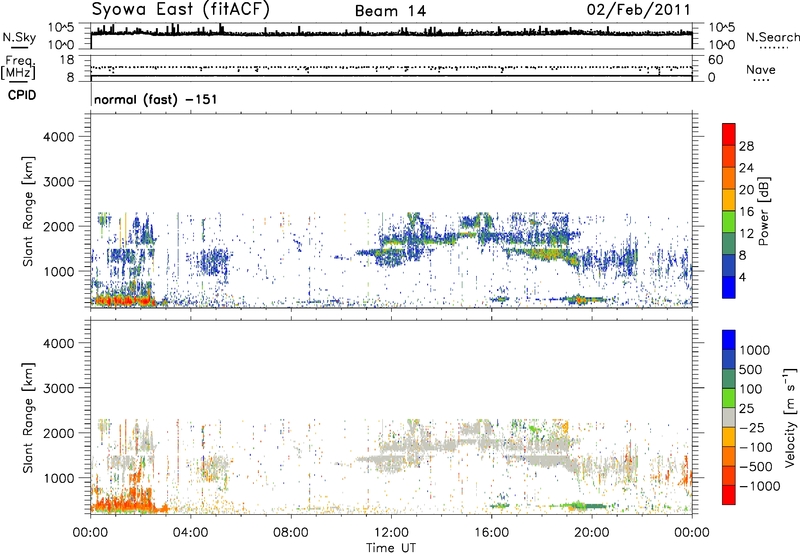Pick the red bottom segment of the velocity colorbar
This screenshot has width=800, height=554.
(x=729, y=494)
